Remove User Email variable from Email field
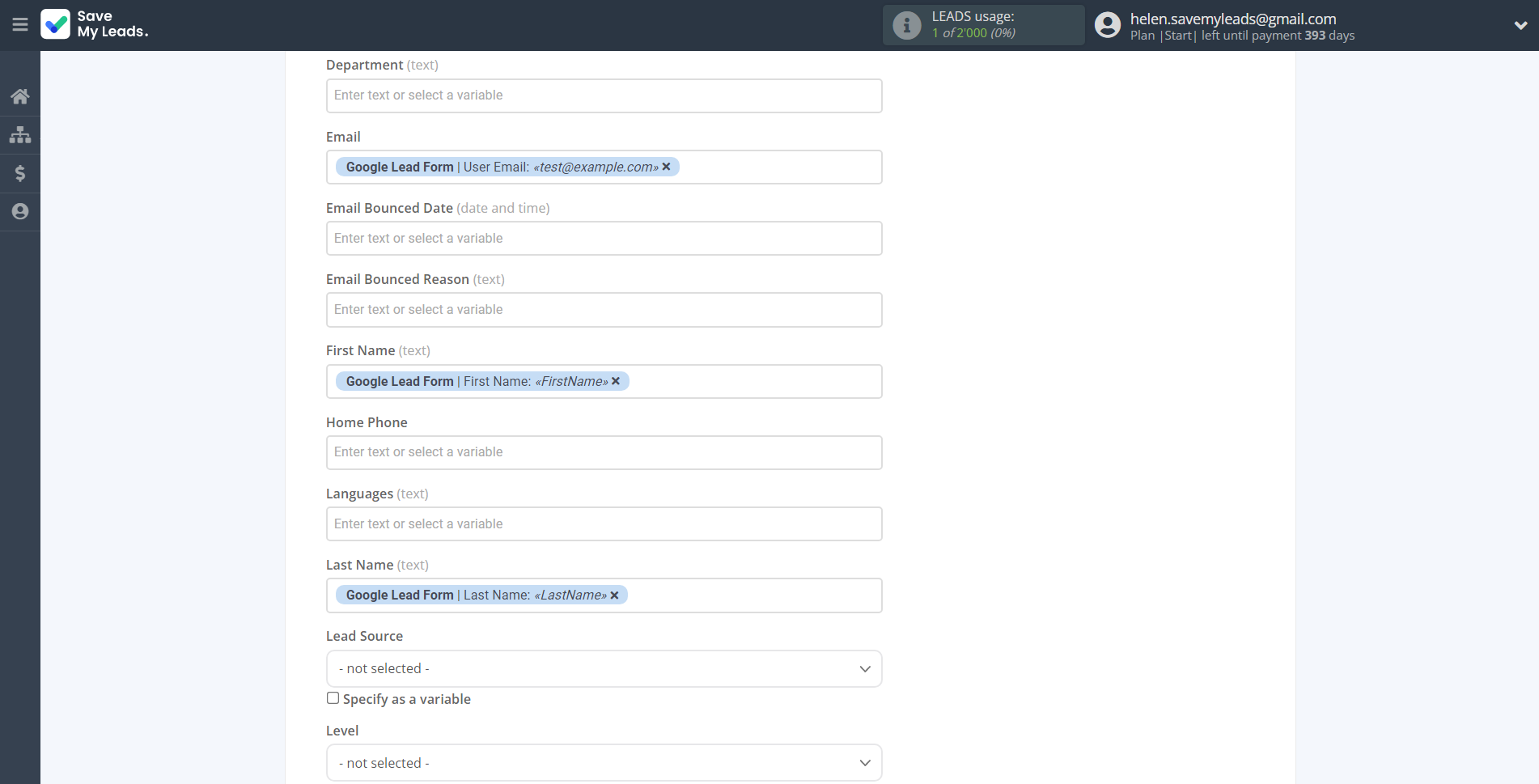This screenshot has width=1539, height=784. [667, 167]
